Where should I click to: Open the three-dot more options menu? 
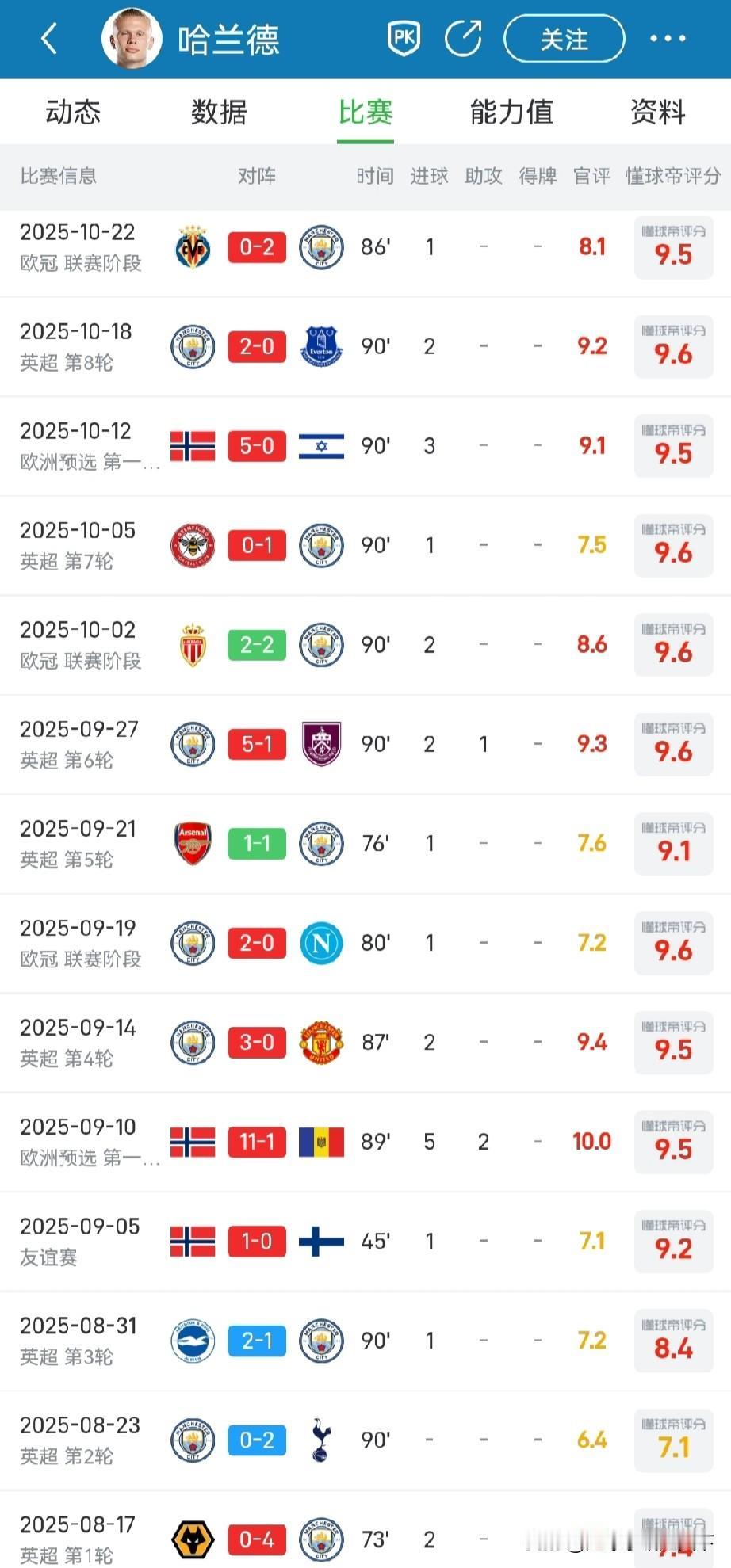(668, 38)
